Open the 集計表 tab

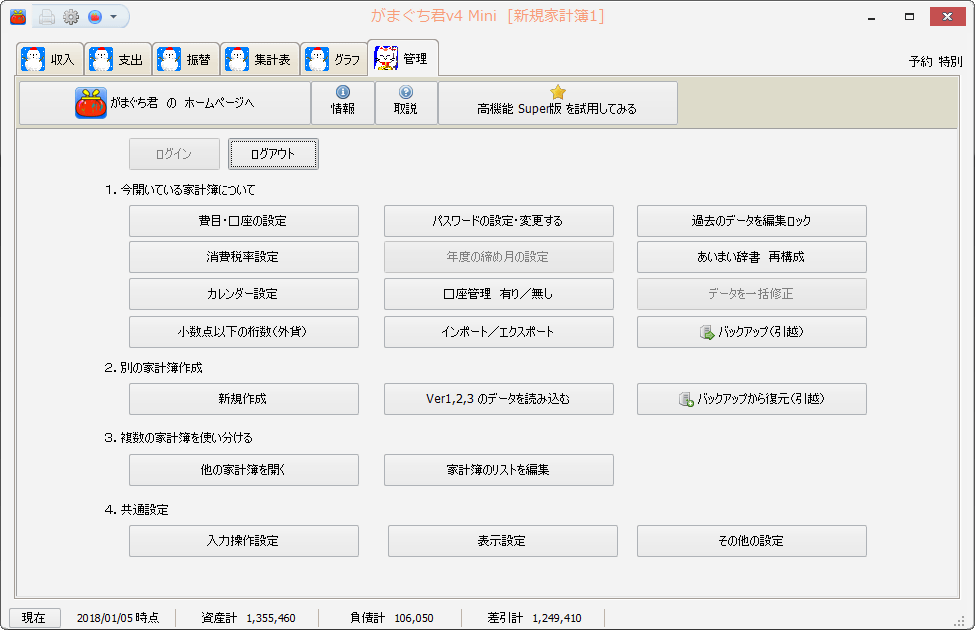[x=259, y=59]
